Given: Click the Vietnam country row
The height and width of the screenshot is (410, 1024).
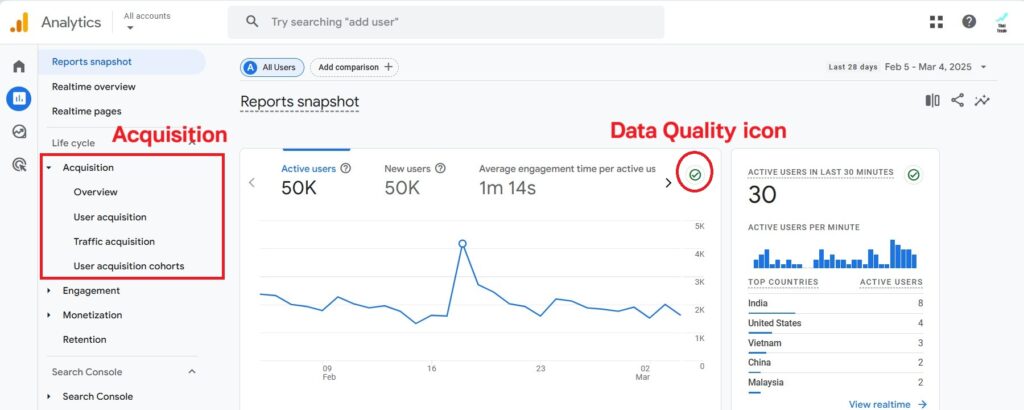Looking at the screenshot, I should [835, 343].
